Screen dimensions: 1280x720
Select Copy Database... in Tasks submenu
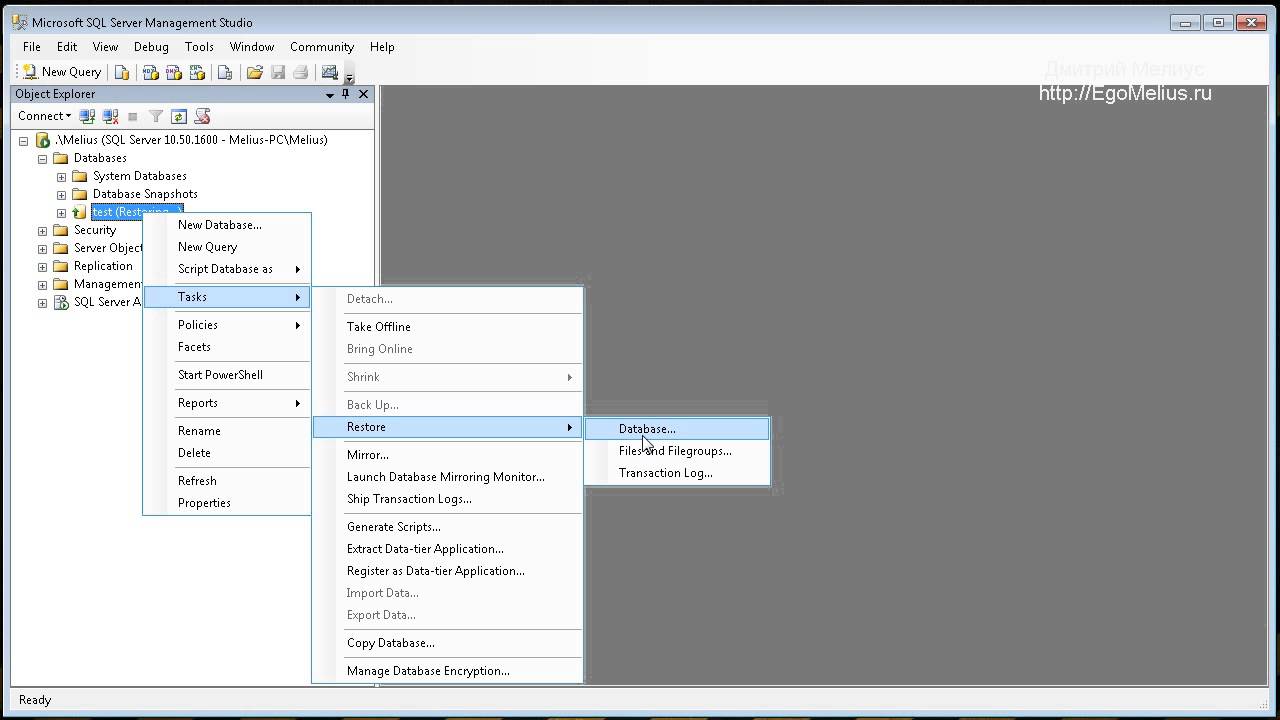[447, 643]
